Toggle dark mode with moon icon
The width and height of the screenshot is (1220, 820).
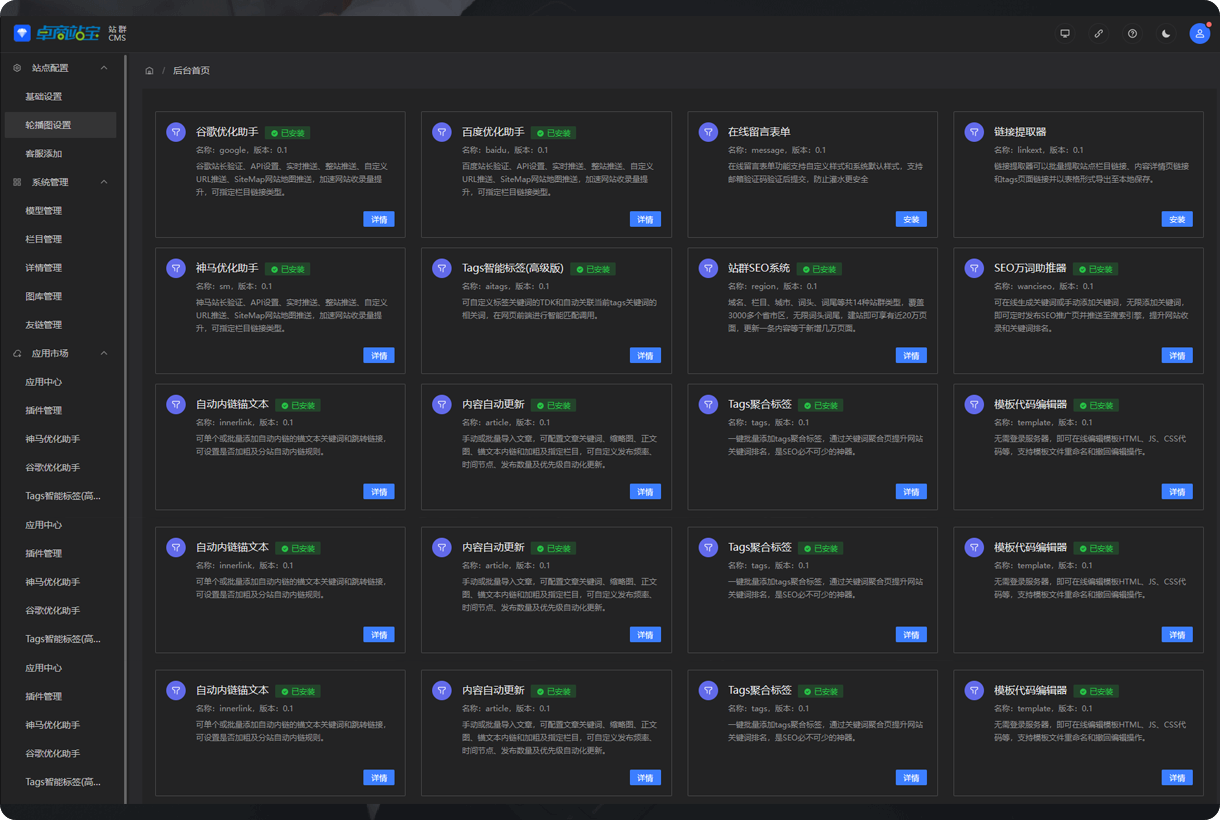click(1166, 33)
